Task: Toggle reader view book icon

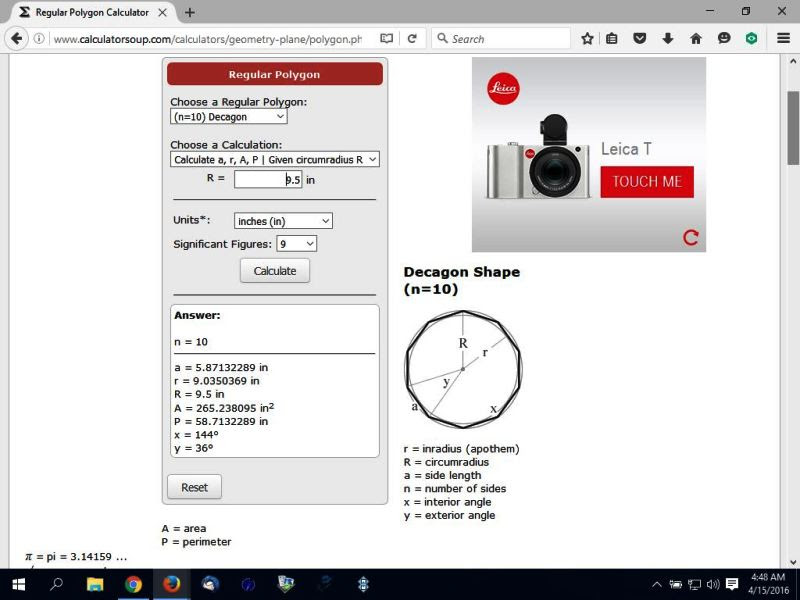Action: click(x=387, y=39)
